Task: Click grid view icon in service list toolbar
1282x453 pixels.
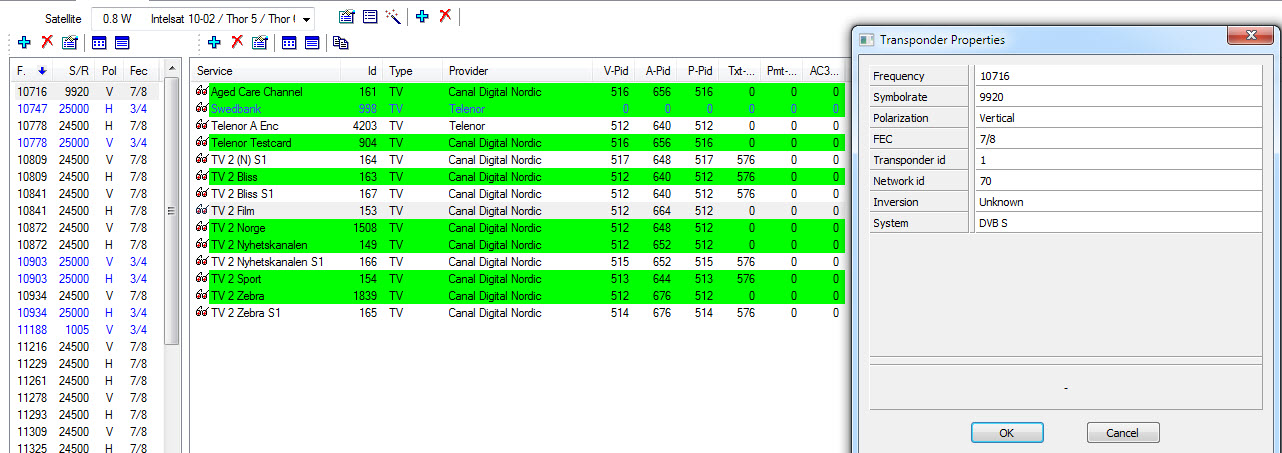Action: [289, 42]
